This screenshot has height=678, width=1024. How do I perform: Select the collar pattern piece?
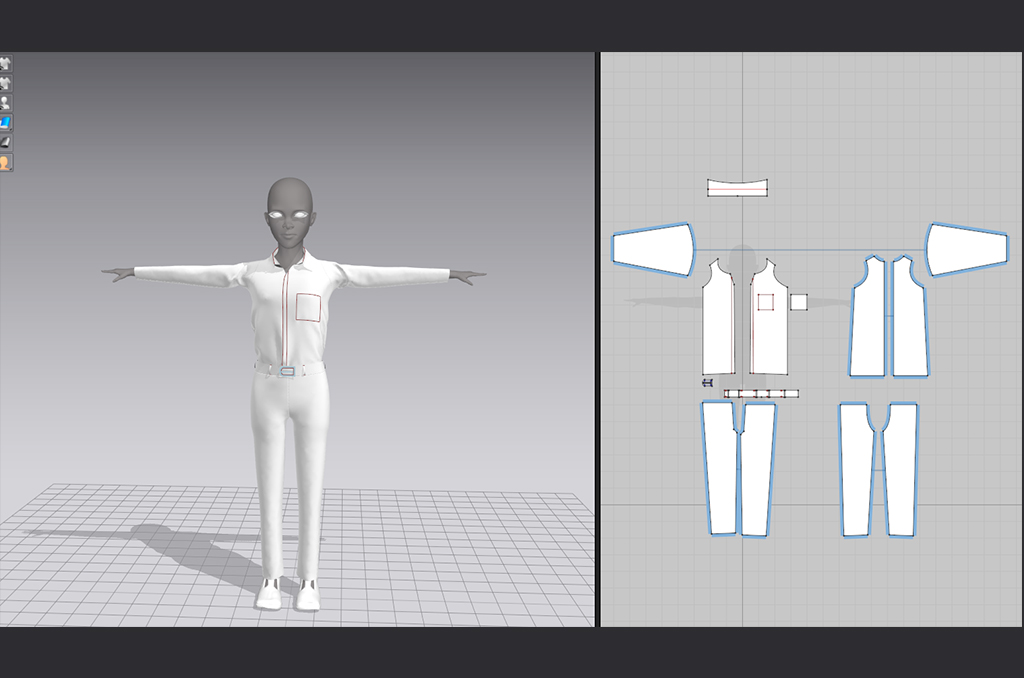(x=738, y=187)
